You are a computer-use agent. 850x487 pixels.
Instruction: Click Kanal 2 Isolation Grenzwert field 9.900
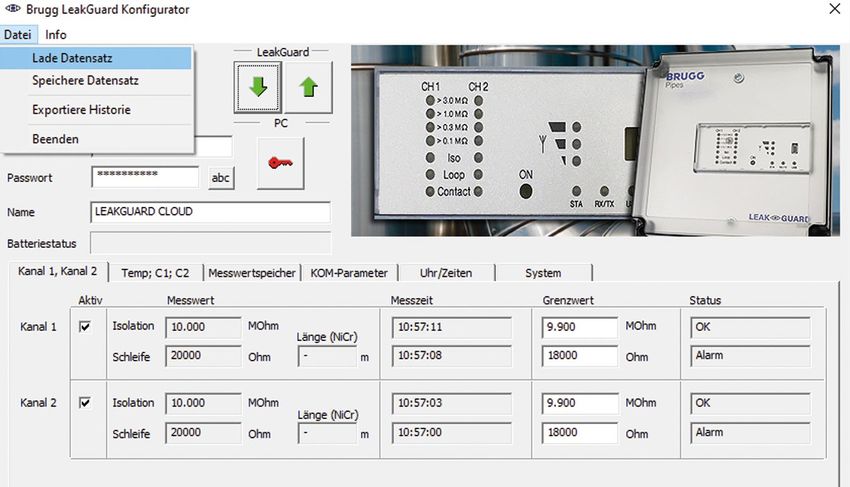coord(579,403)
